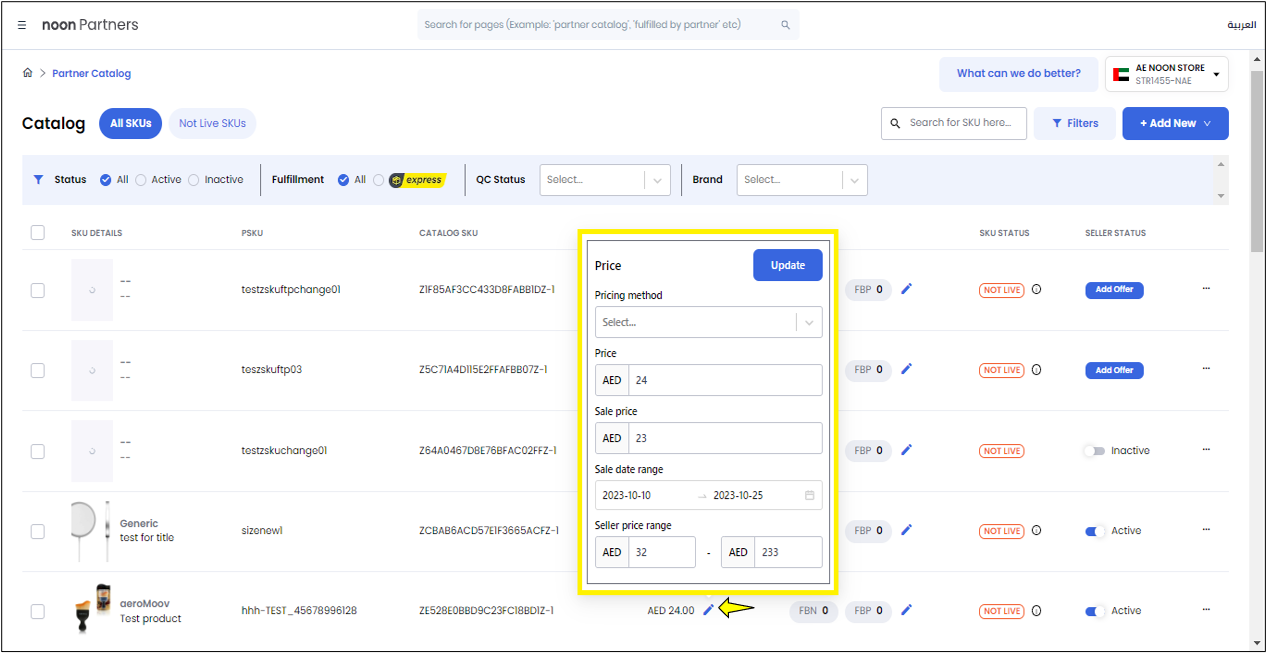The height and width of the screenshot is (655, 1269).
Task: Open info icon beside first NOT LIVE status
Action: click(1036, 290)
